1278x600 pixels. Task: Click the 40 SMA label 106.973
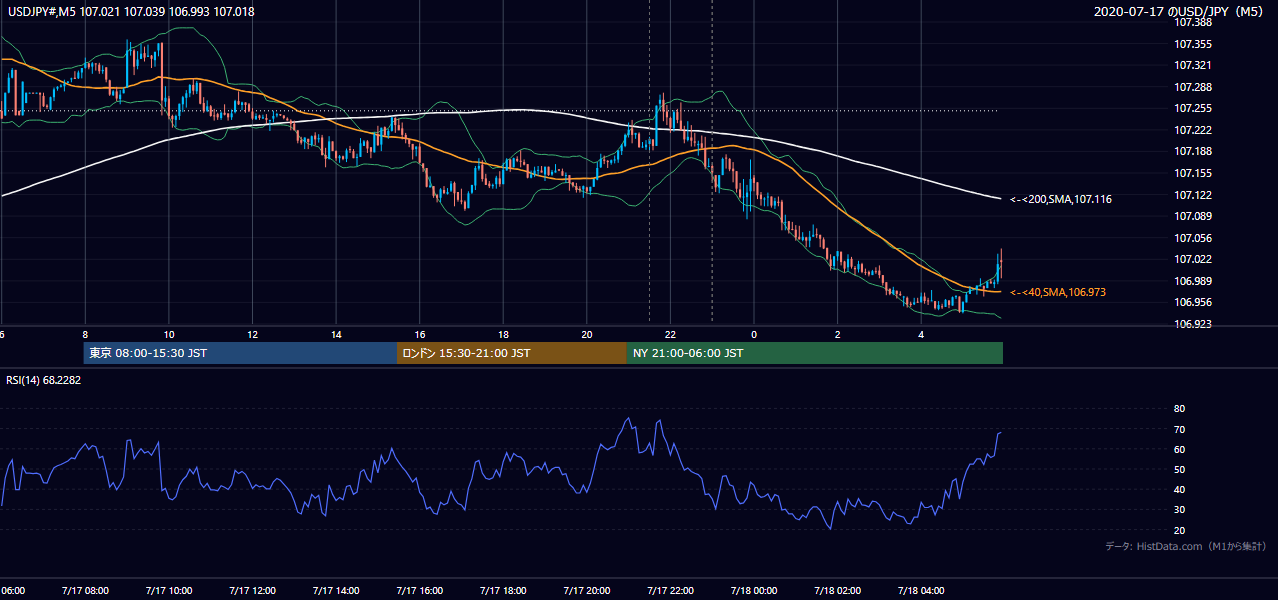(1058, 292)
